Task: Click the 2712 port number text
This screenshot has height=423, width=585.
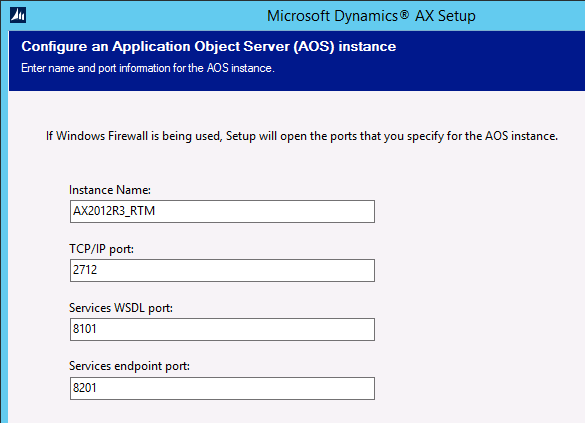Action: pos(85,270)
